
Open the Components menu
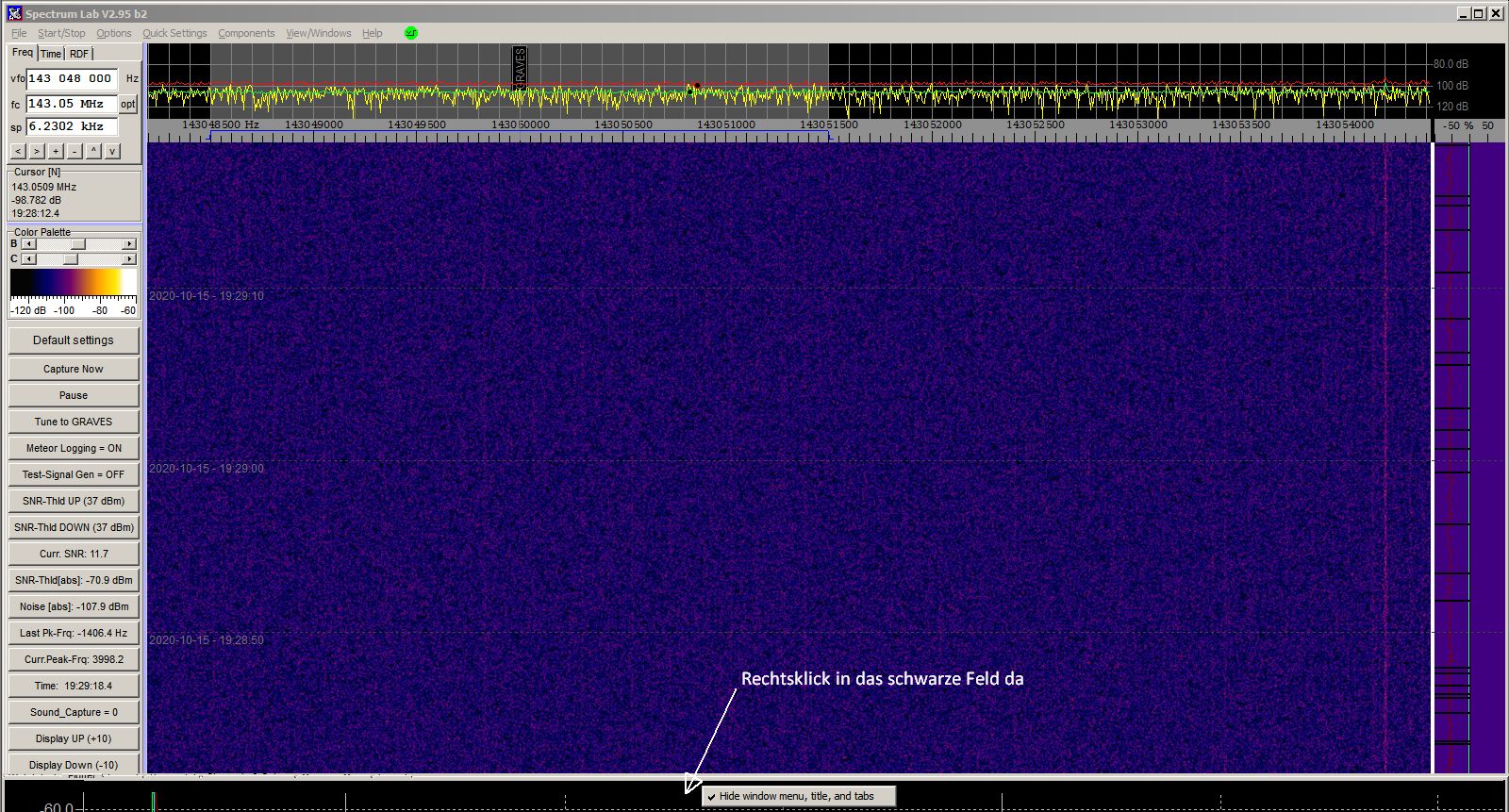coord(246,33)
